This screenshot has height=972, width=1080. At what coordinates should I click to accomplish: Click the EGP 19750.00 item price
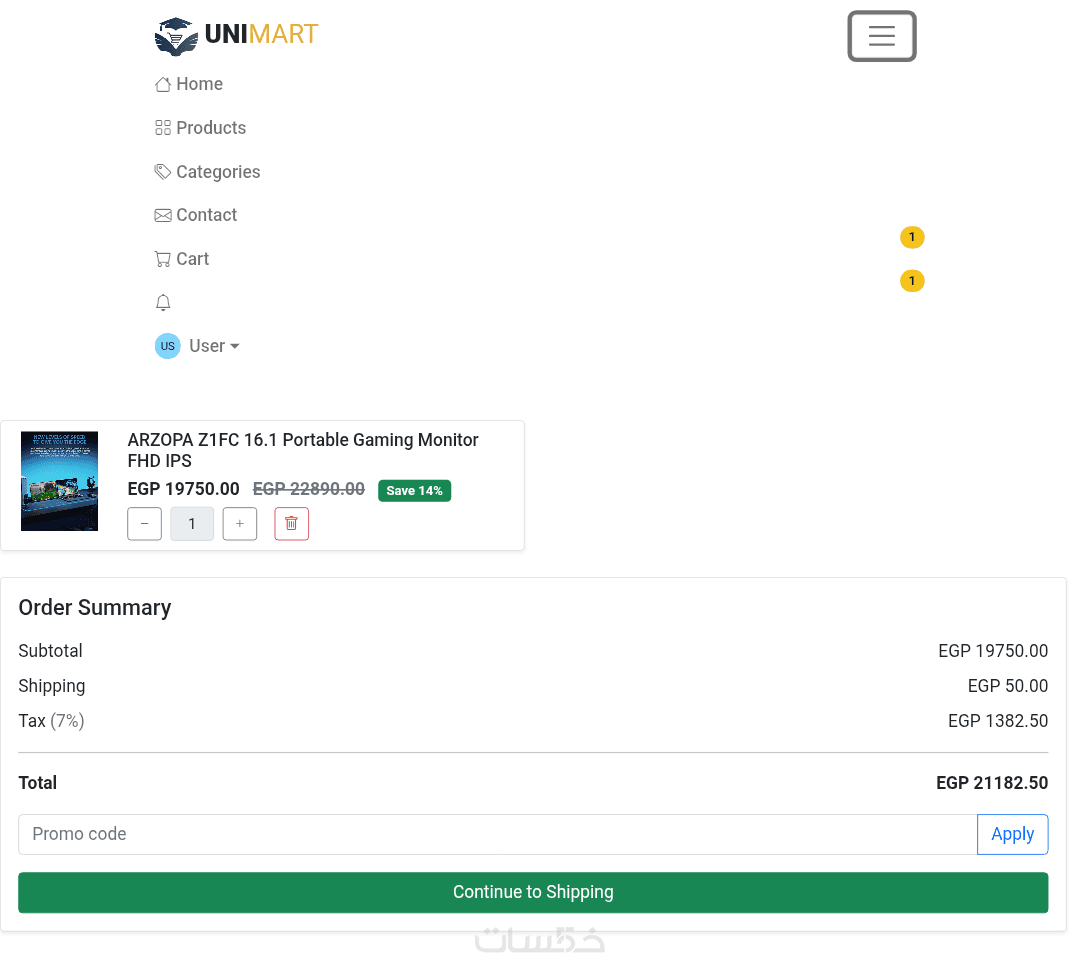tap(183, 489)
